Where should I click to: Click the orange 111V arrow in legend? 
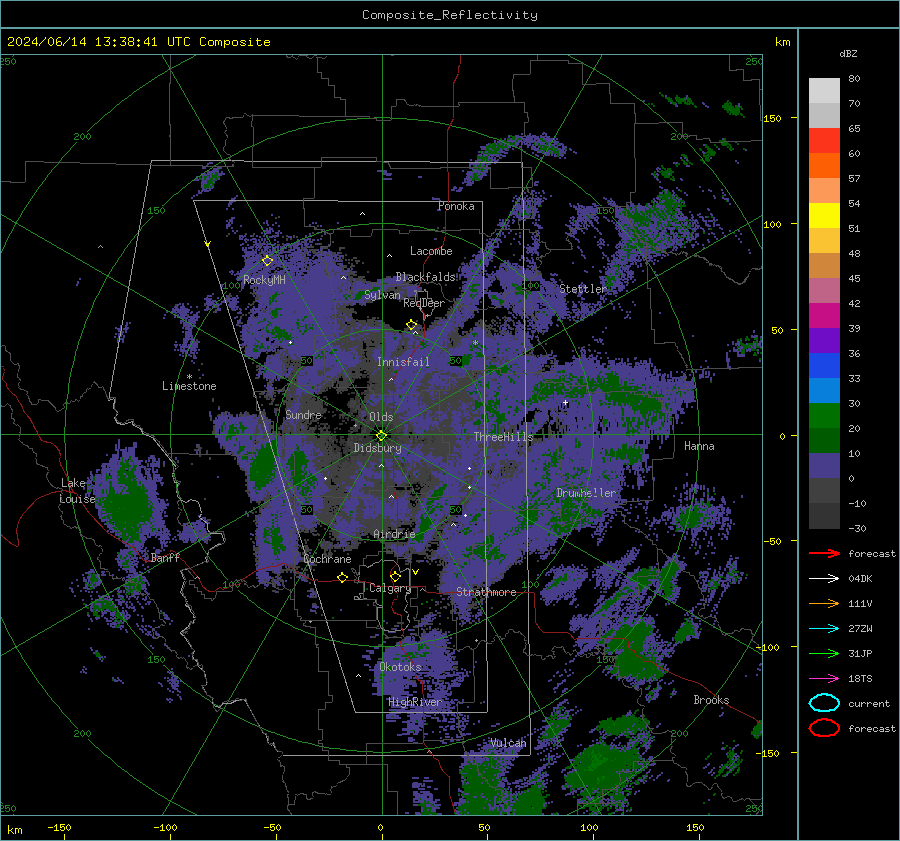click(x=824, y=603)
